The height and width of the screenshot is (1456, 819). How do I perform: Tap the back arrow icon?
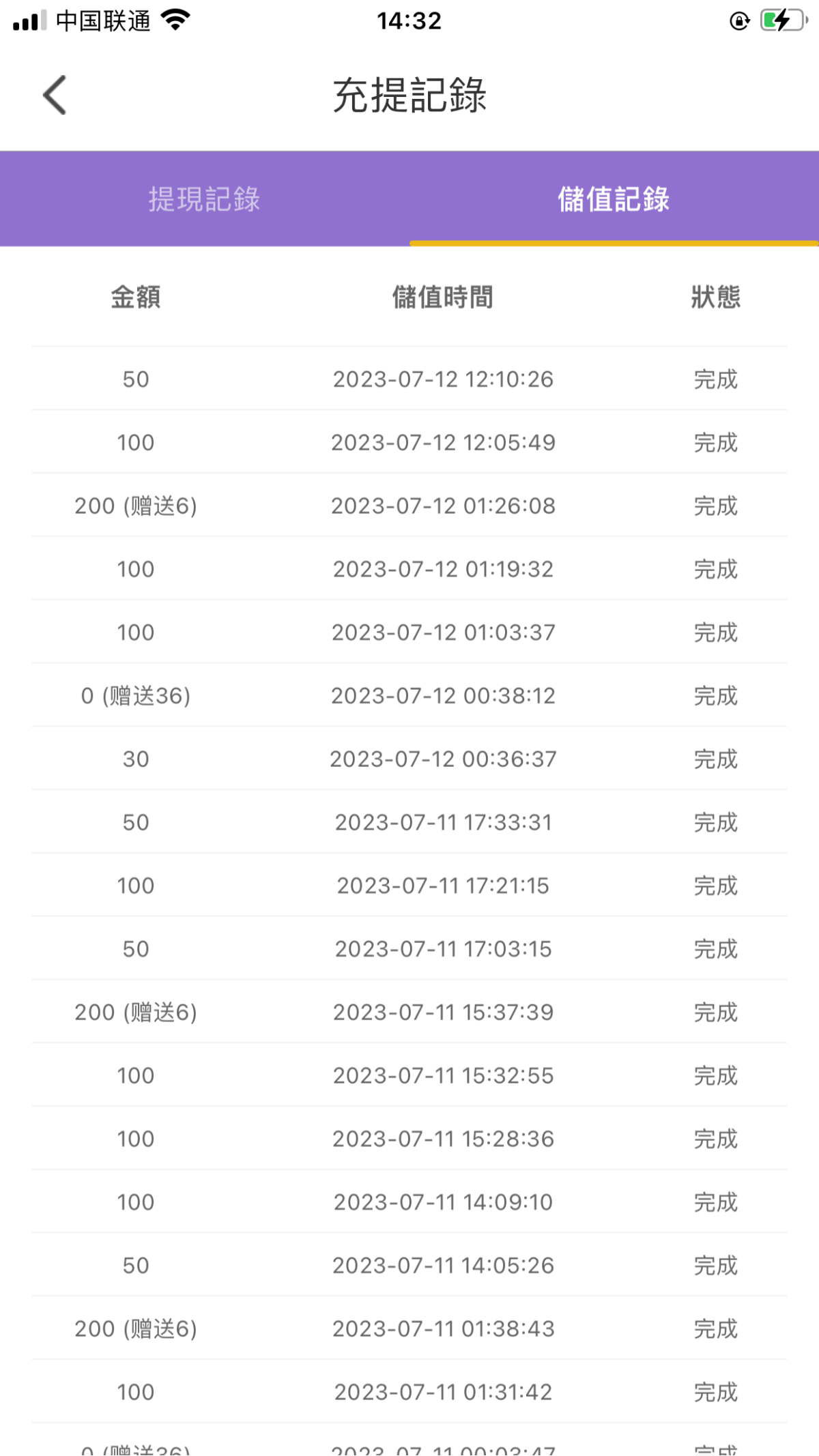(x=55, y=95)
